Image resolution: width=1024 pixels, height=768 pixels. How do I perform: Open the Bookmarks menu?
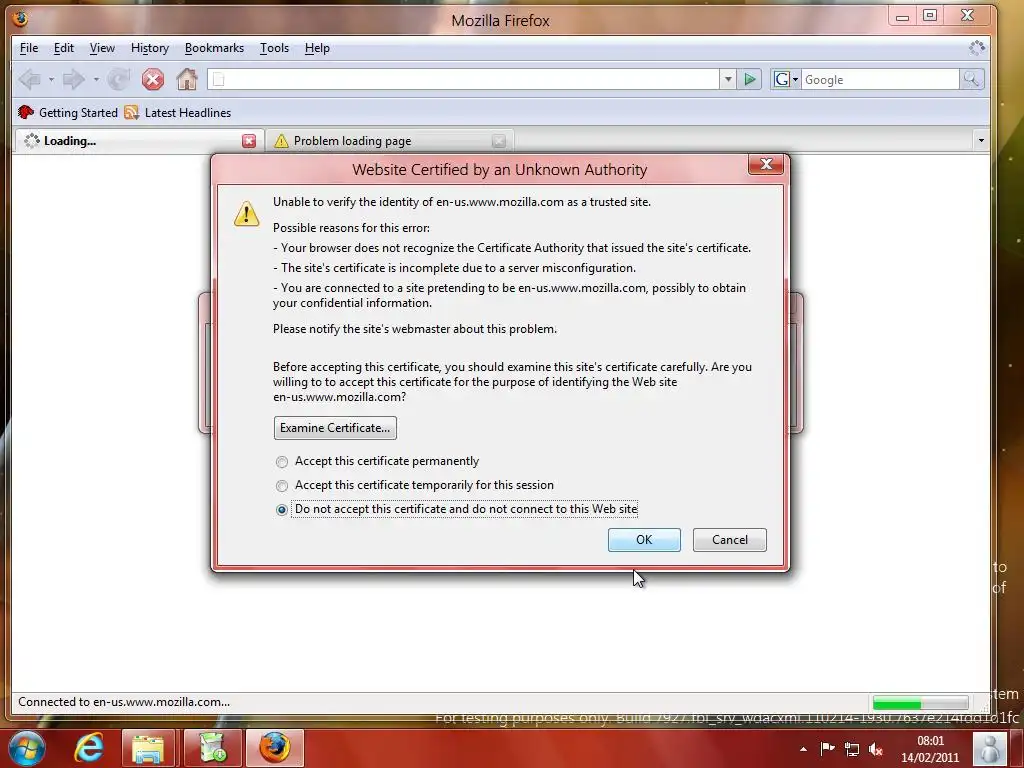pos(214,48)
